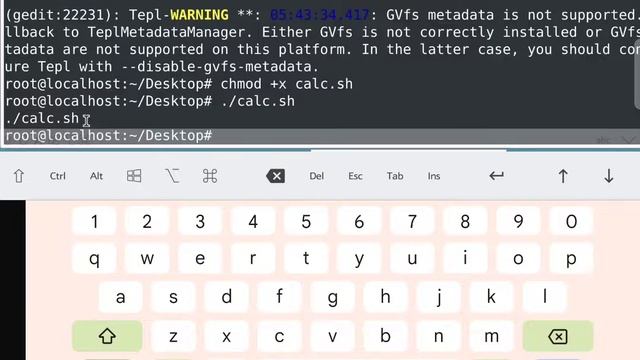Tap the letter i key
Viewport: 640px width, 360px height.
point(465,258)
